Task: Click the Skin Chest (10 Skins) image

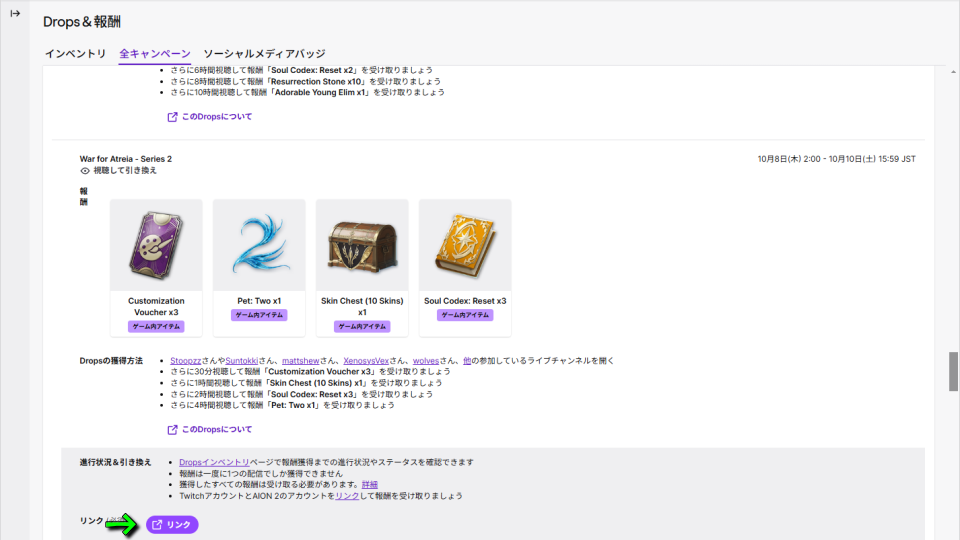Action: pos(362,245)
